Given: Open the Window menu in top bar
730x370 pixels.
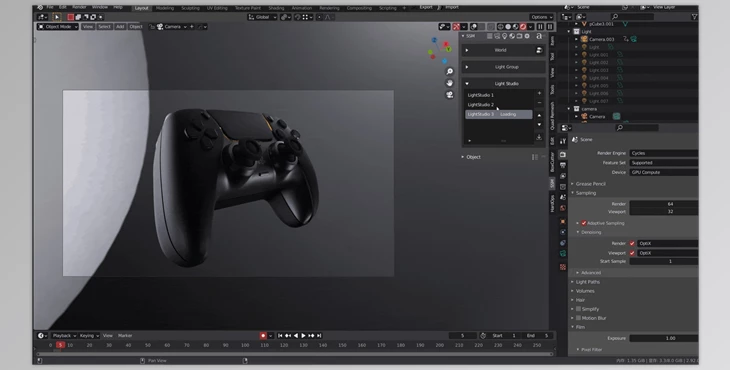Looking at the screenshot, I should point(100,7).
